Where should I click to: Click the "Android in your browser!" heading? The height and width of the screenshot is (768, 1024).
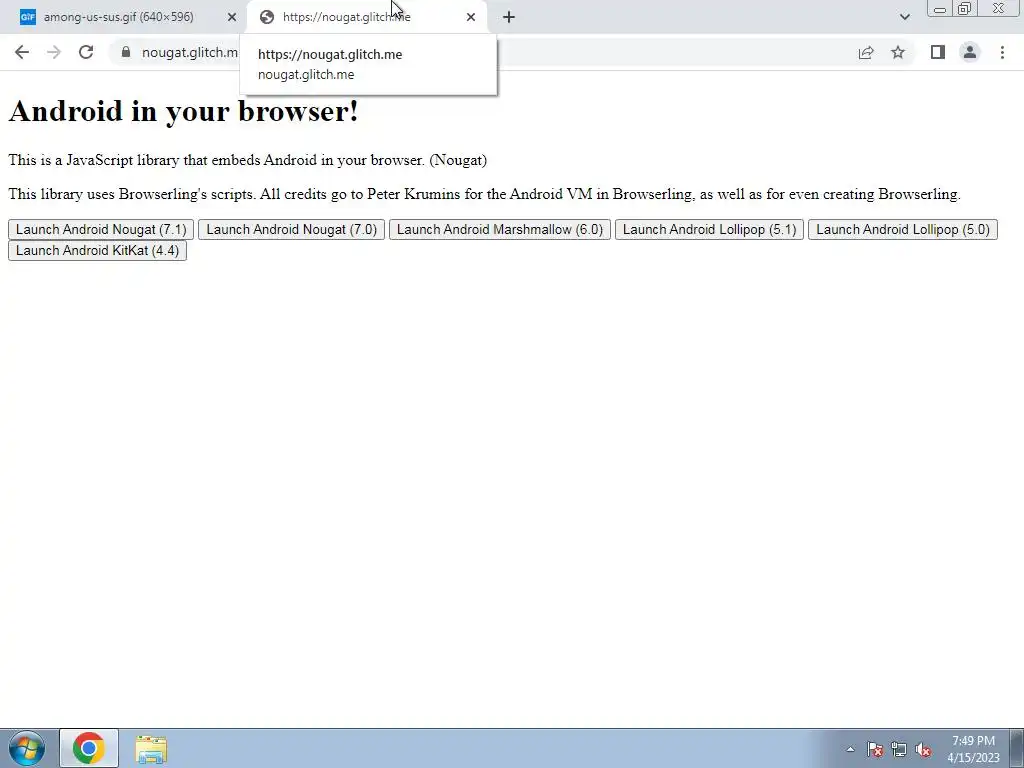pyautogui.click(x=184, y=111)
